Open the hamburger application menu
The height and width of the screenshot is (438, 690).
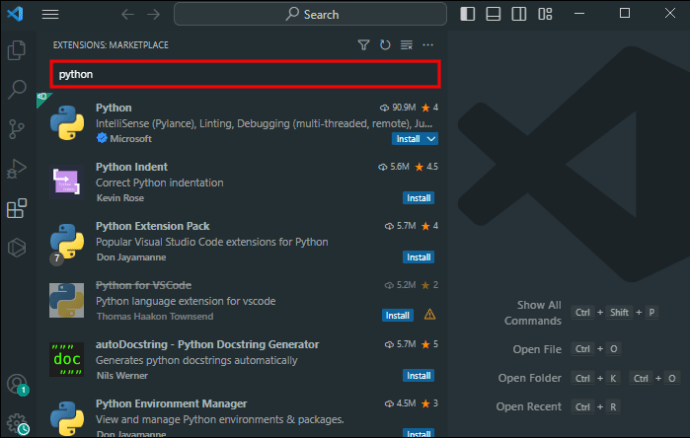coord(50,15)
